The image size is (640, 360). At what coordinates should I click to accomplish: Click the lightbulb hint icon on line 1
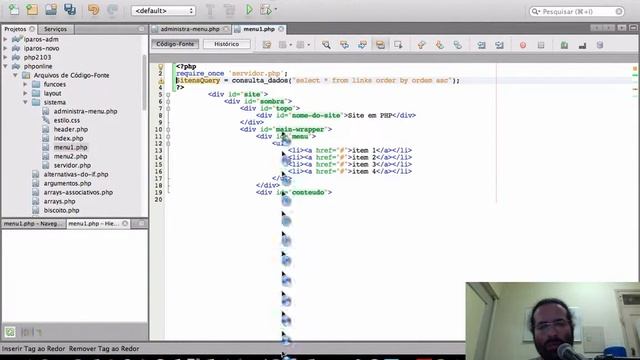pos(161,67)
